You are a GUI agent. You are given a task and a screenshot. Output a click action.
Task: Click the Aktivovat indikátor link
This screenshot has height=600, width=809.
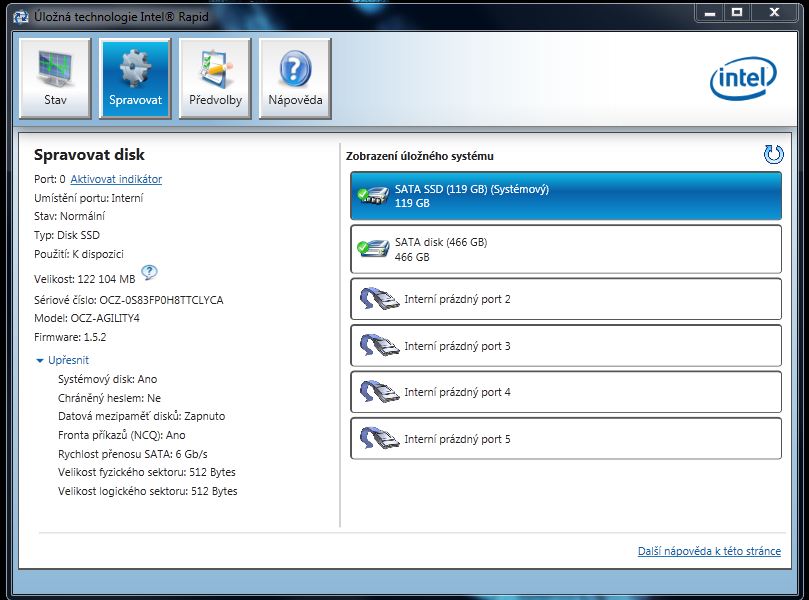(116, 179)
